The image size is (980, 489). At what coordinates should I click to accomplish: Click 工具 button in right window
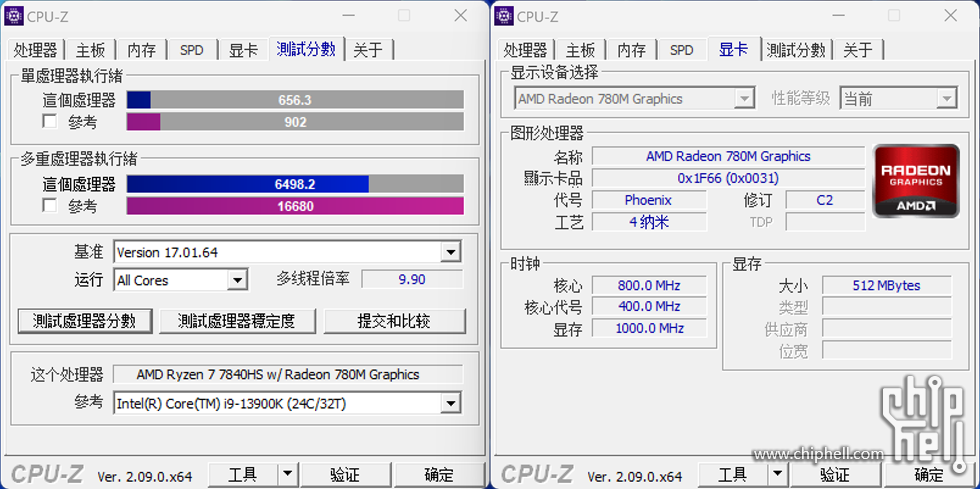pyautogui.click(x=732, y=475)
